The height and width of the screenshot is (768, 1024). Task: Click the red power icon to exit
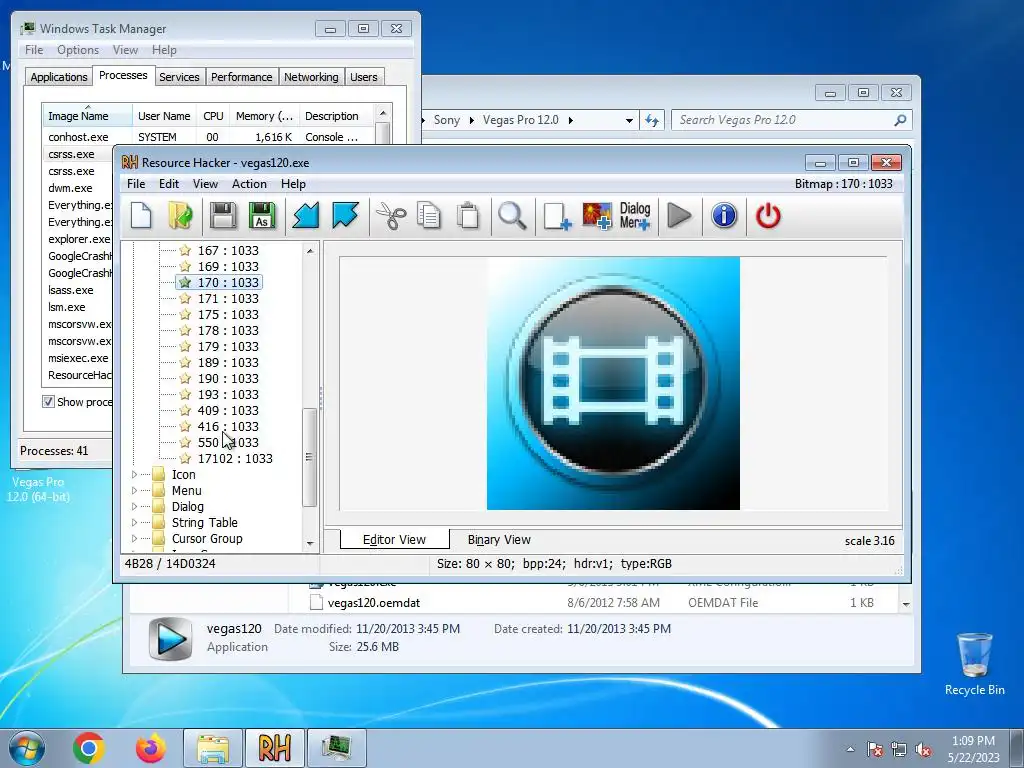coord(768,216)
